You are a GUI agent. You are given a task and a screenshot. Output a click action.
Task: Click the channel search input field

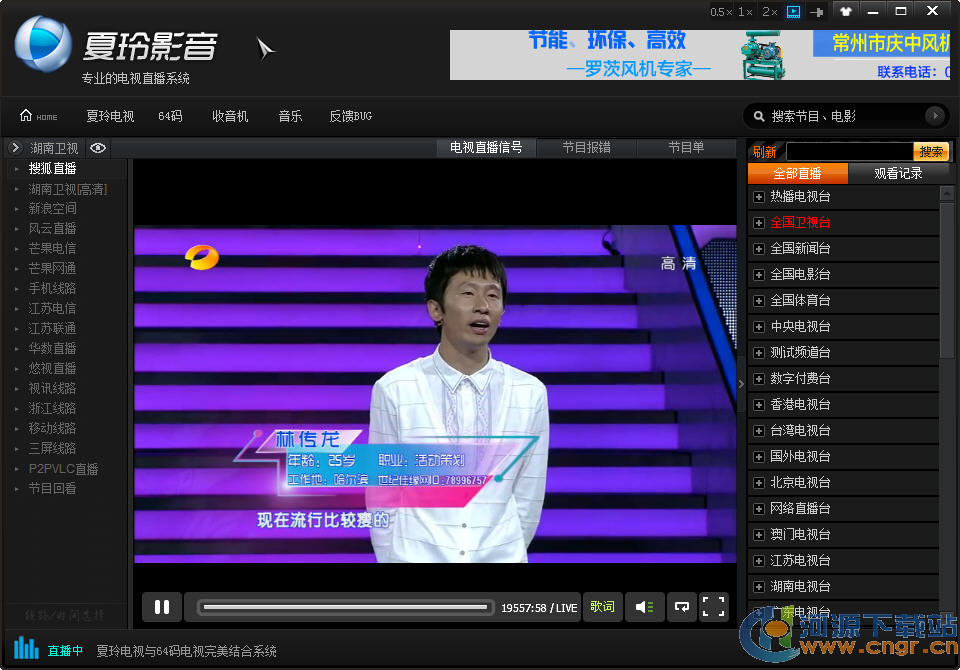[x=850, y=151]
